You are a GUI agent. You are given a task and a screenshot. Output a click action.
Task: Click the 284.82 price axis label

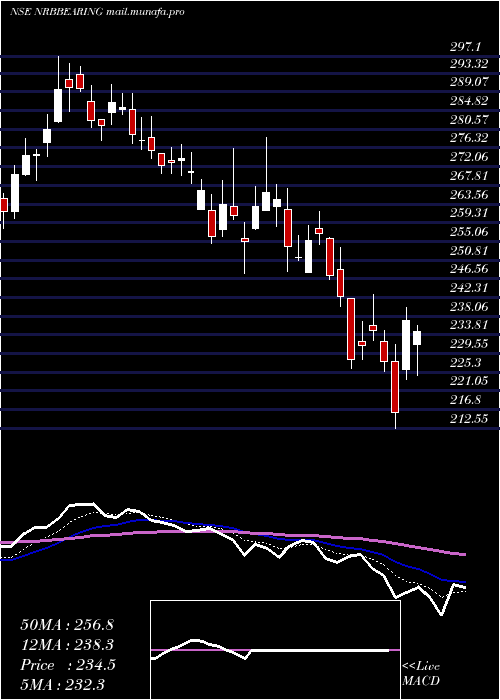pyautogui.click(x=468, y=101)
